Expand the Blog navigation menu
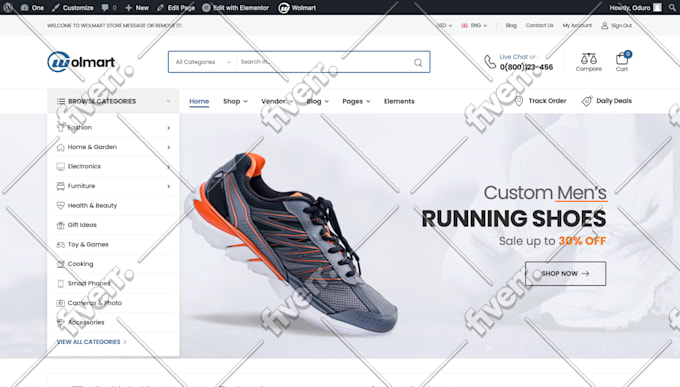This screenshot has width=680, height=387. tap(317, 101)
